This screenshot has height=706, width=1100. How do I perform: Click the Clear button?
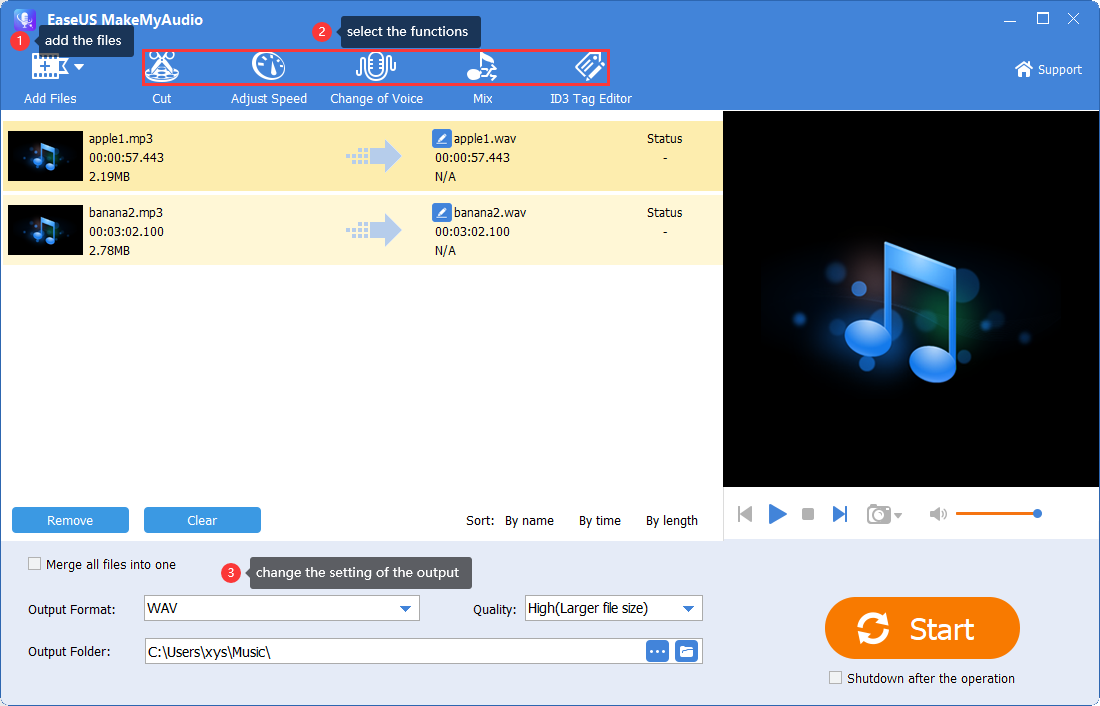(202, 520)
